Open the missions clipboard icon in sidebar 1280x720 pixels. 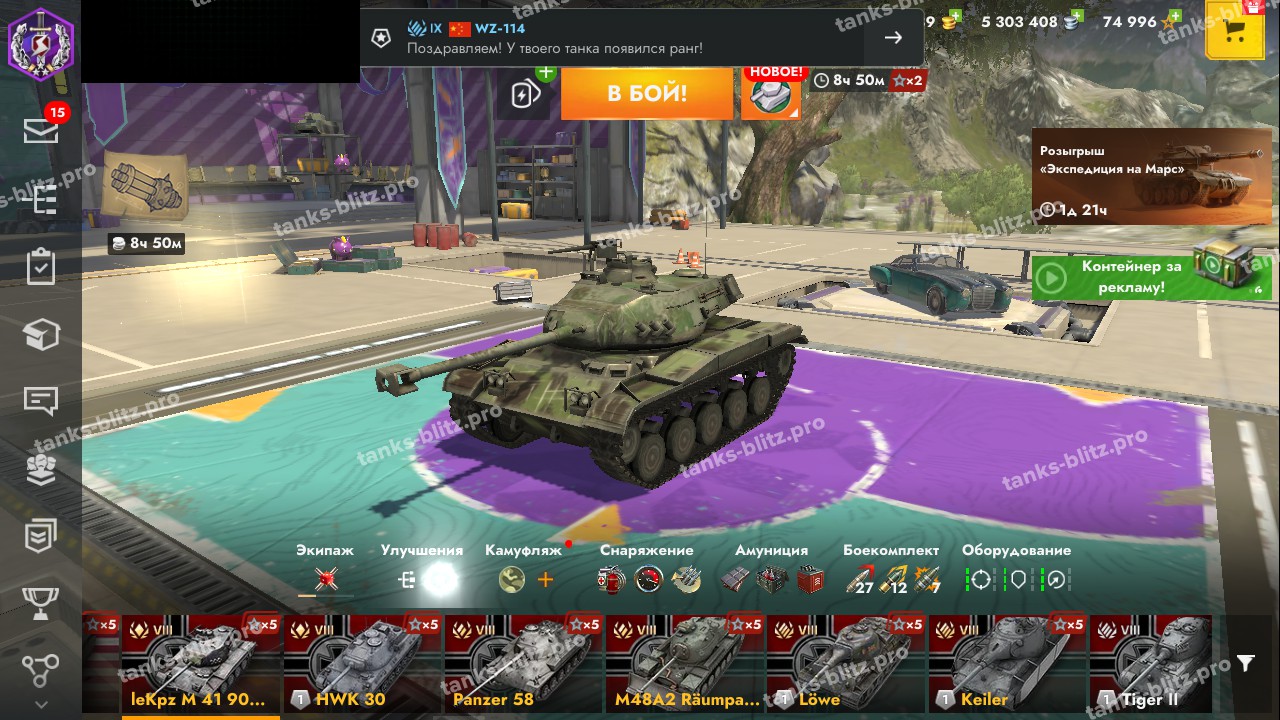[x=41, y=267]
